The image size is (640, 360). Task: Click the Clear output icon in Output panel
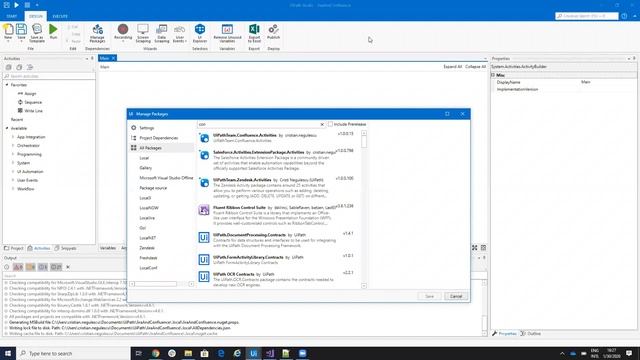(x=68, y=267)
